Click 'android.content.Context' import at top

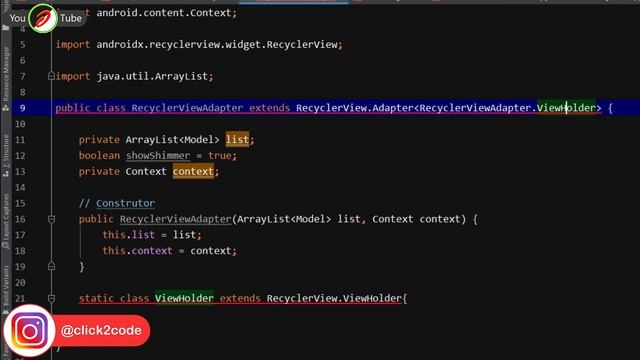[x=164, y=13]
